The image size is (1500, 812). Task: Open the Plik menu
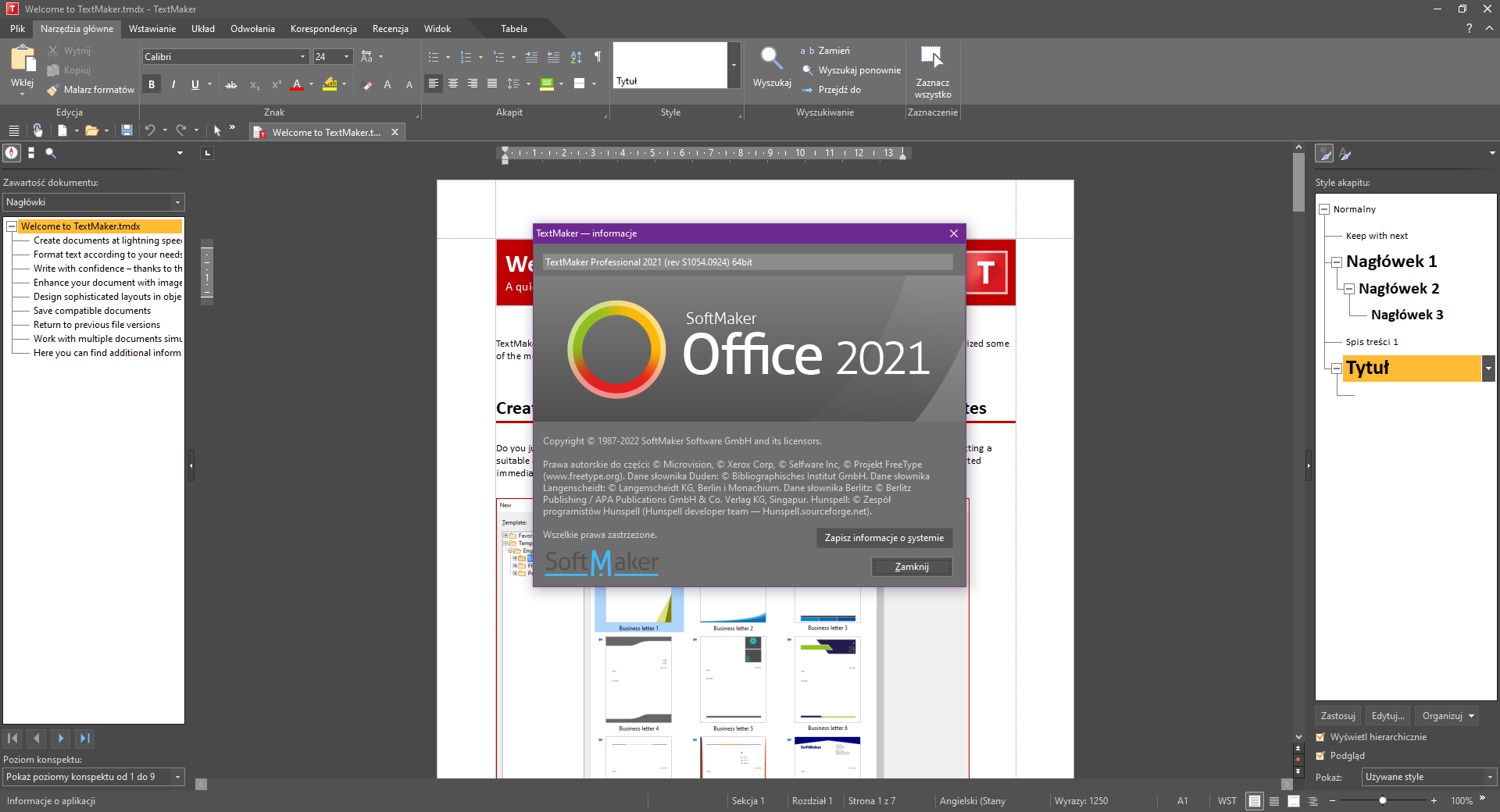coord(18,29)
